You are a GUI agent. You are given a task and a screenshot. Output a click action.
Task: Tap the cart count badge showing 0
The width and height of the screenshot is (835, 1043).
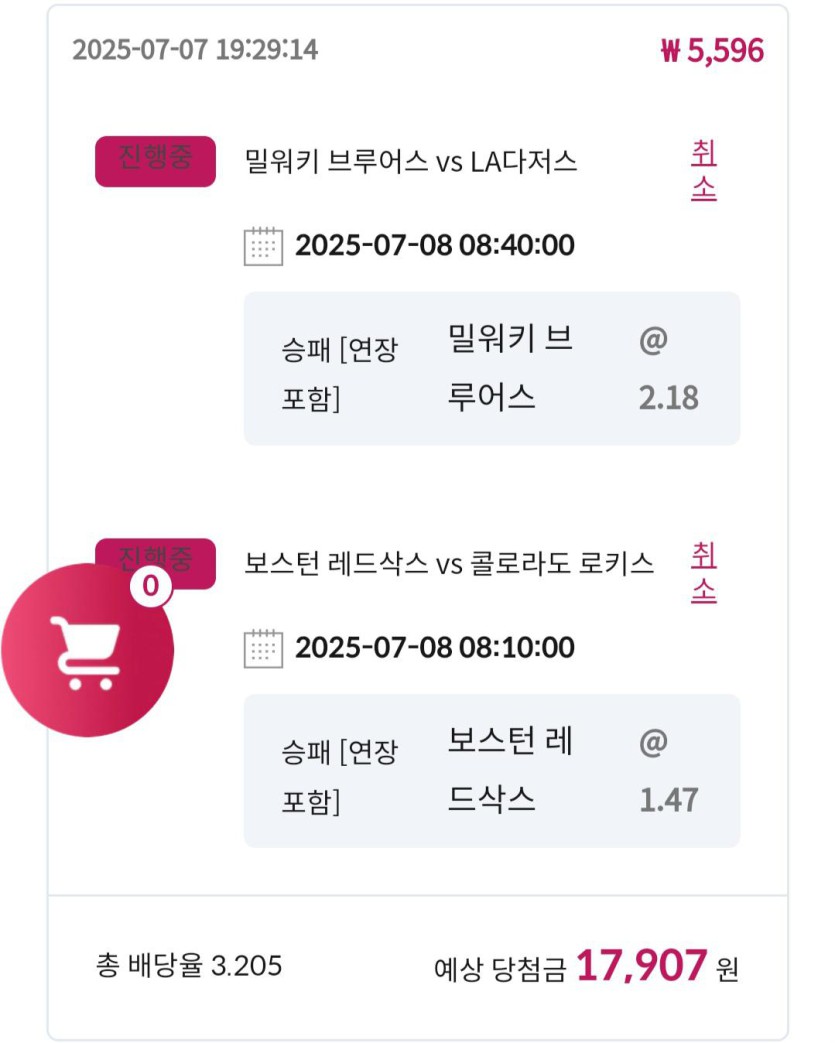(x=151, y=586)
